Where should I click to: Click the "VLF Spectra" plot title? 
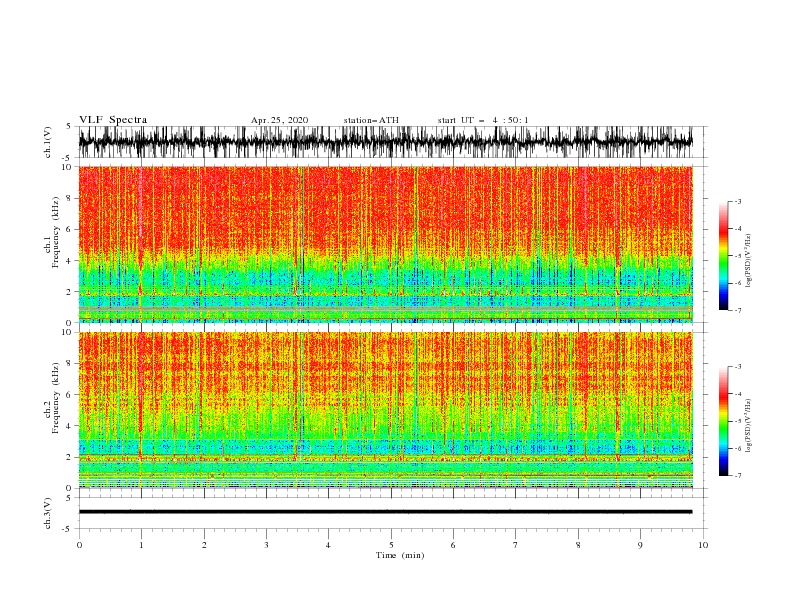coord(113,120)
